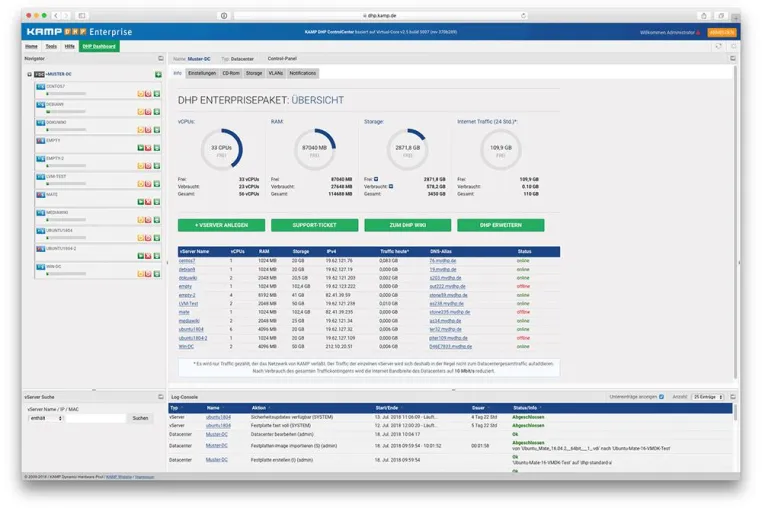Screen dimensions: 762x508
Task: Click the green add icon next to MUSTER-DC
Action: point(158,74)
